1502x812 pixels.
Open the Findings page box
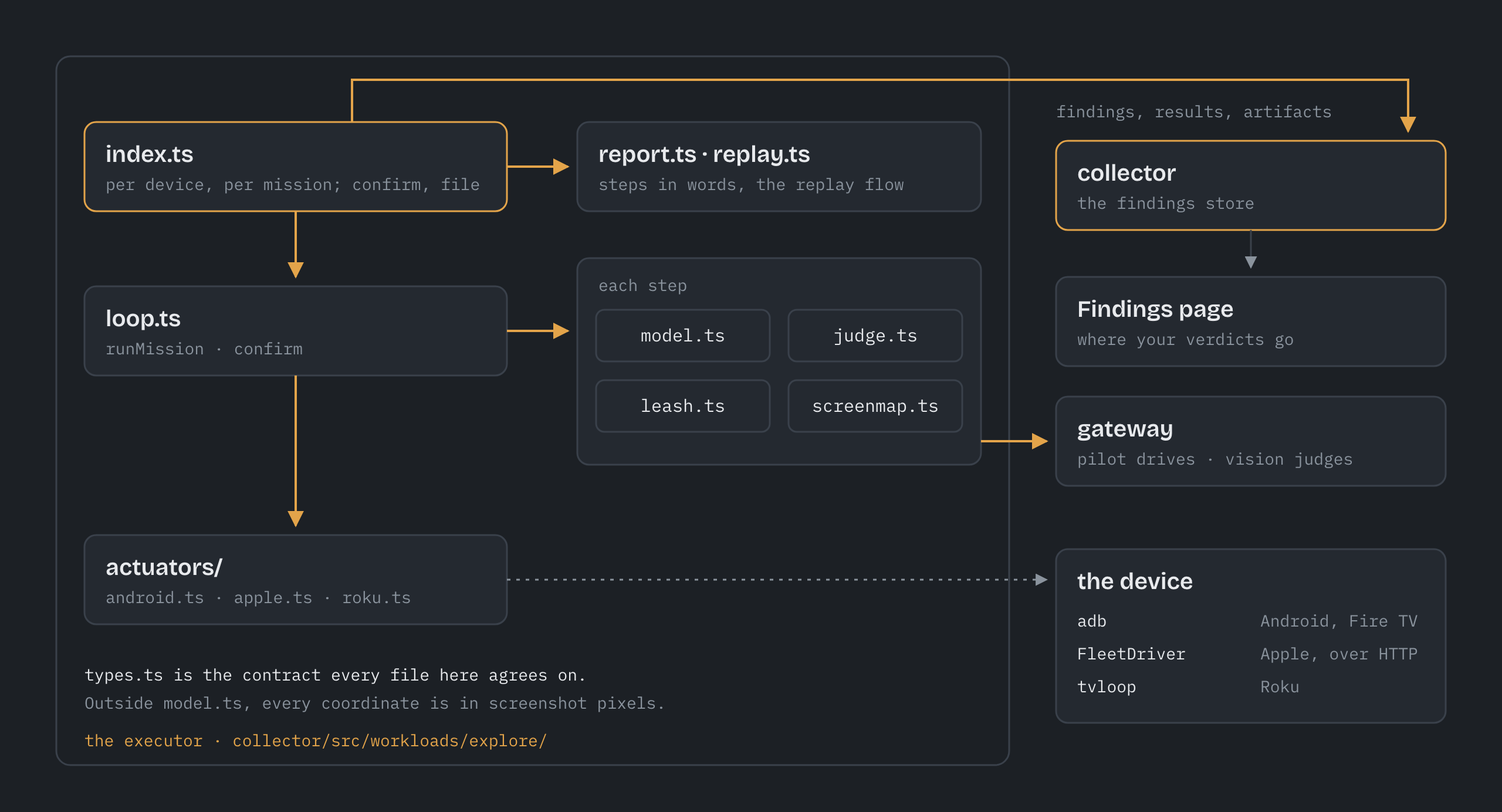click(x=1251, y=322)
